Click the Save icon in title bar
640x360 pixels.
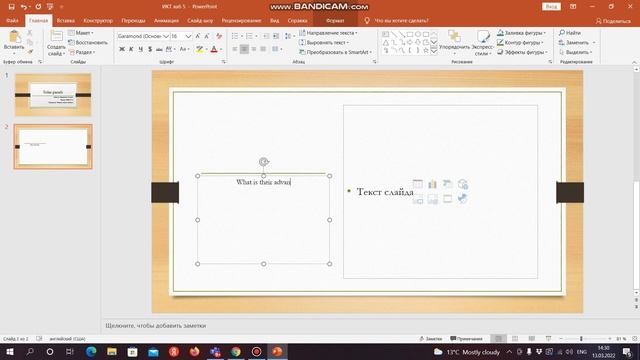click(x=11, y=7)
